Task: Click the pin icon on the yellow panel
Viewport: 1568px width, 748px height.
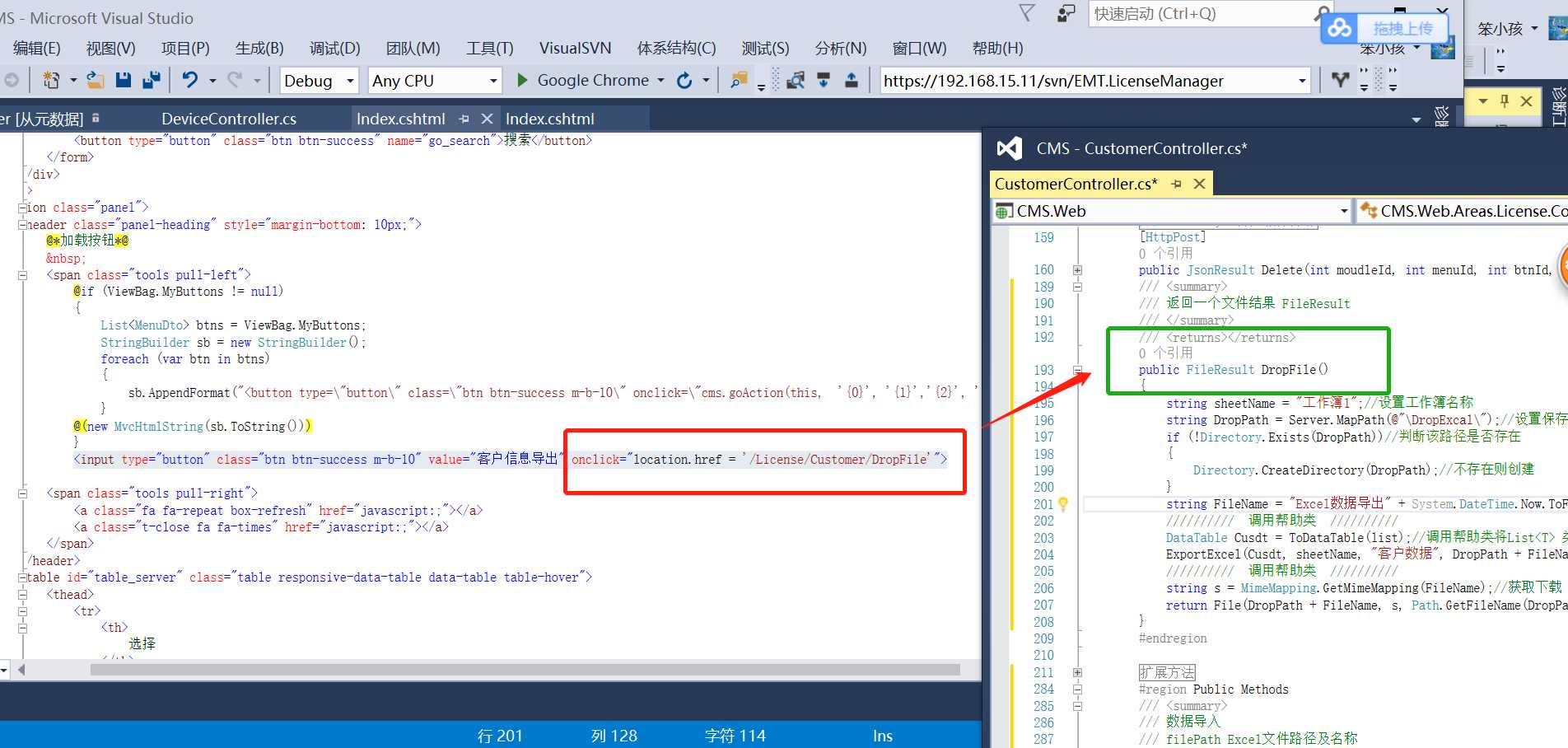Action: [x=1505, y=101]
